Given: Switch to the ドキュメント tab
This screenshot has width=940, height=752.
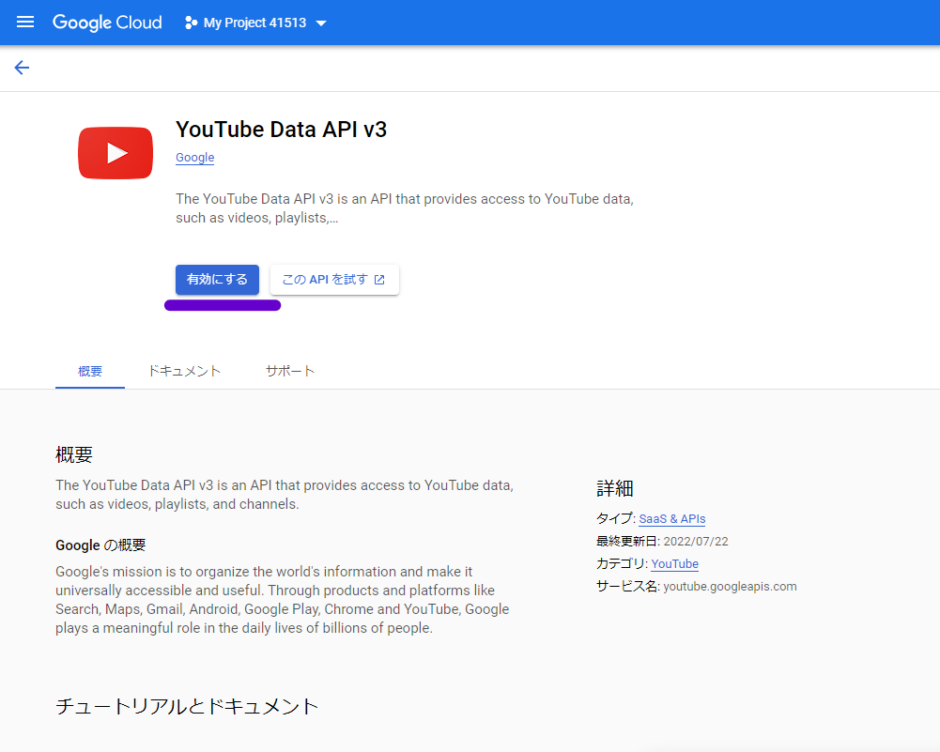Looking at the screenshot, I should (184, 371).
